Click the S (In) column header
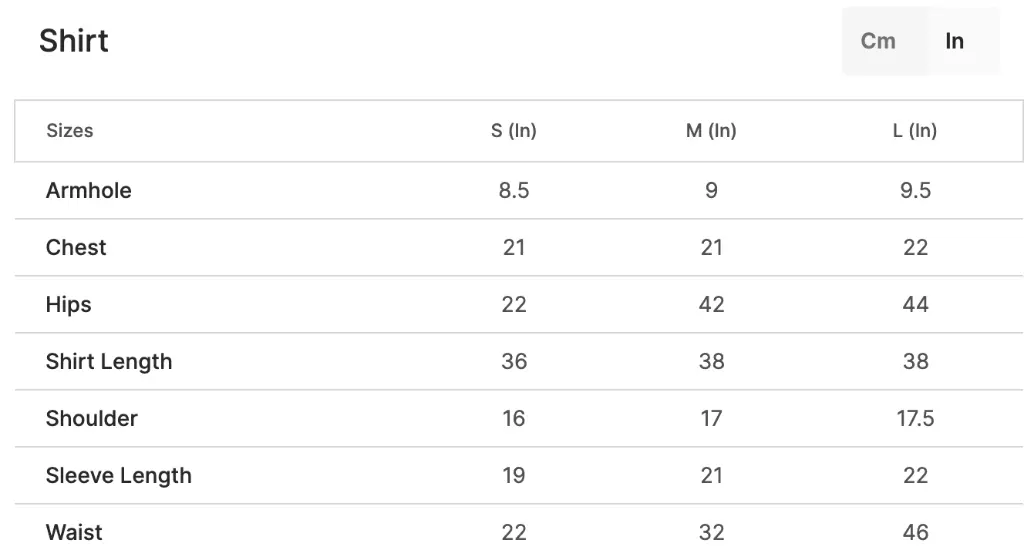 tap(513, 131)
